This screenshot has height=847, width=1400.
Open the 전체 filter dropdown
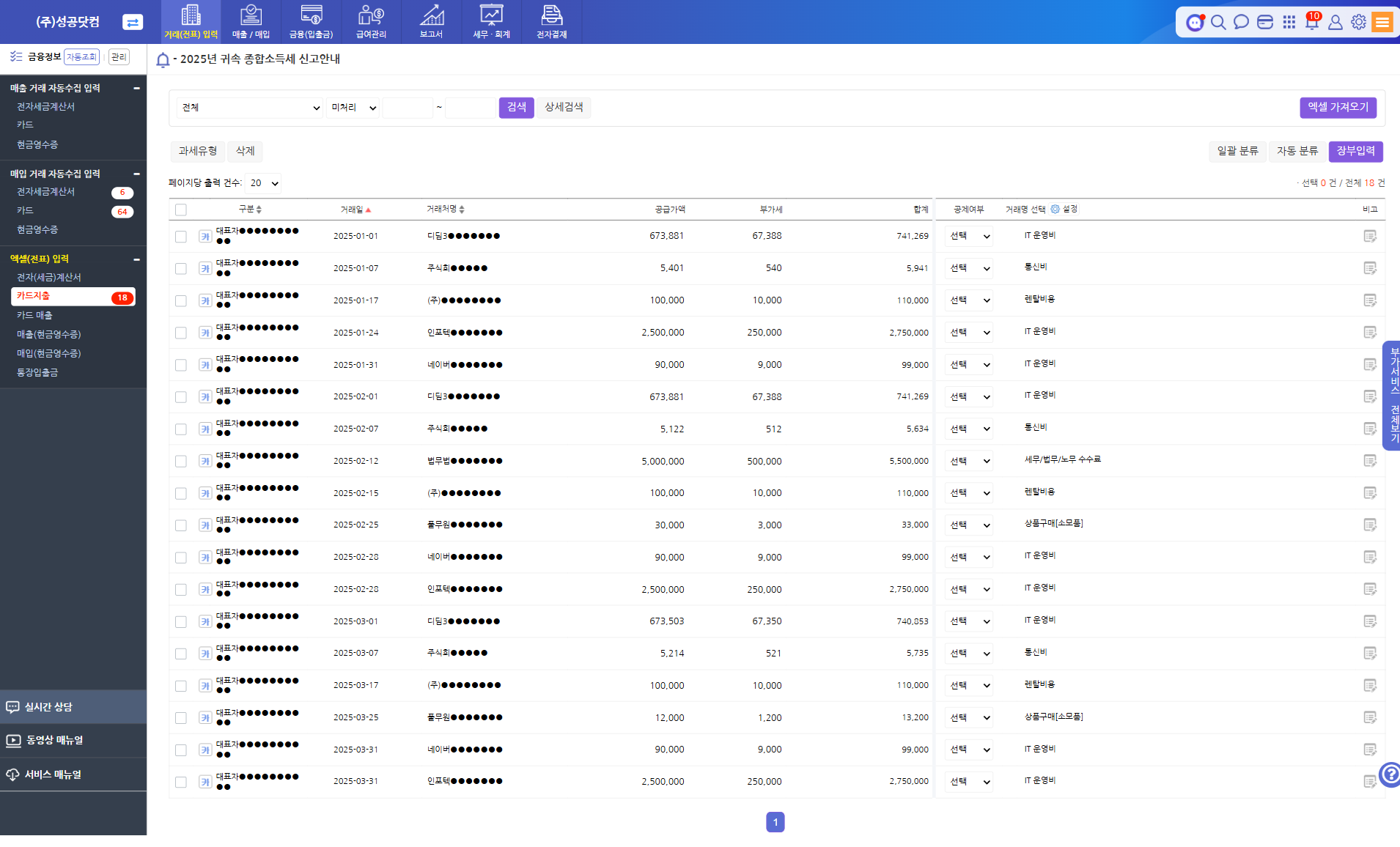pos(250,108)
